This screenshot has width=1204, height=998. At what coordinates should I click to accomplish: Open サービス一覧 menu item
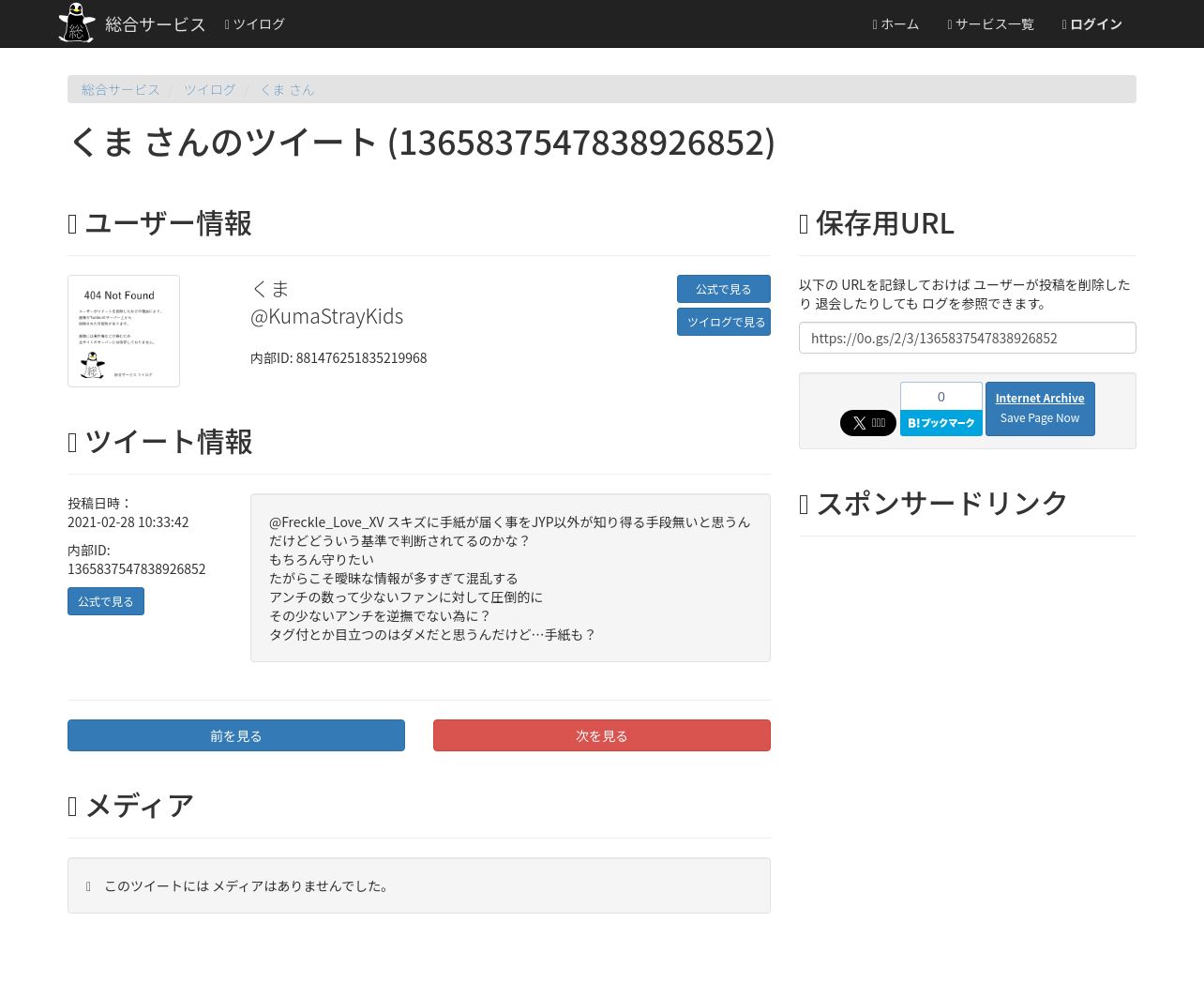tap(990, 24)
